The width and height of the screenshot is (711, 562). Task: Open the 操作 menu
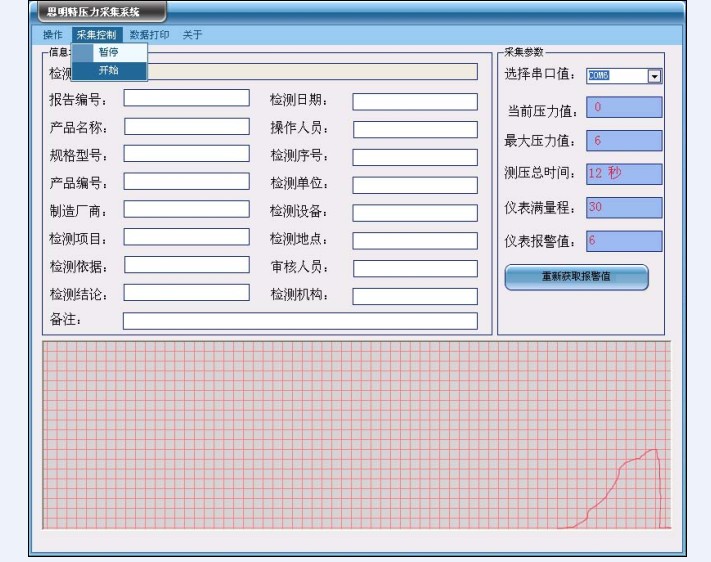[x=53, y=35]
